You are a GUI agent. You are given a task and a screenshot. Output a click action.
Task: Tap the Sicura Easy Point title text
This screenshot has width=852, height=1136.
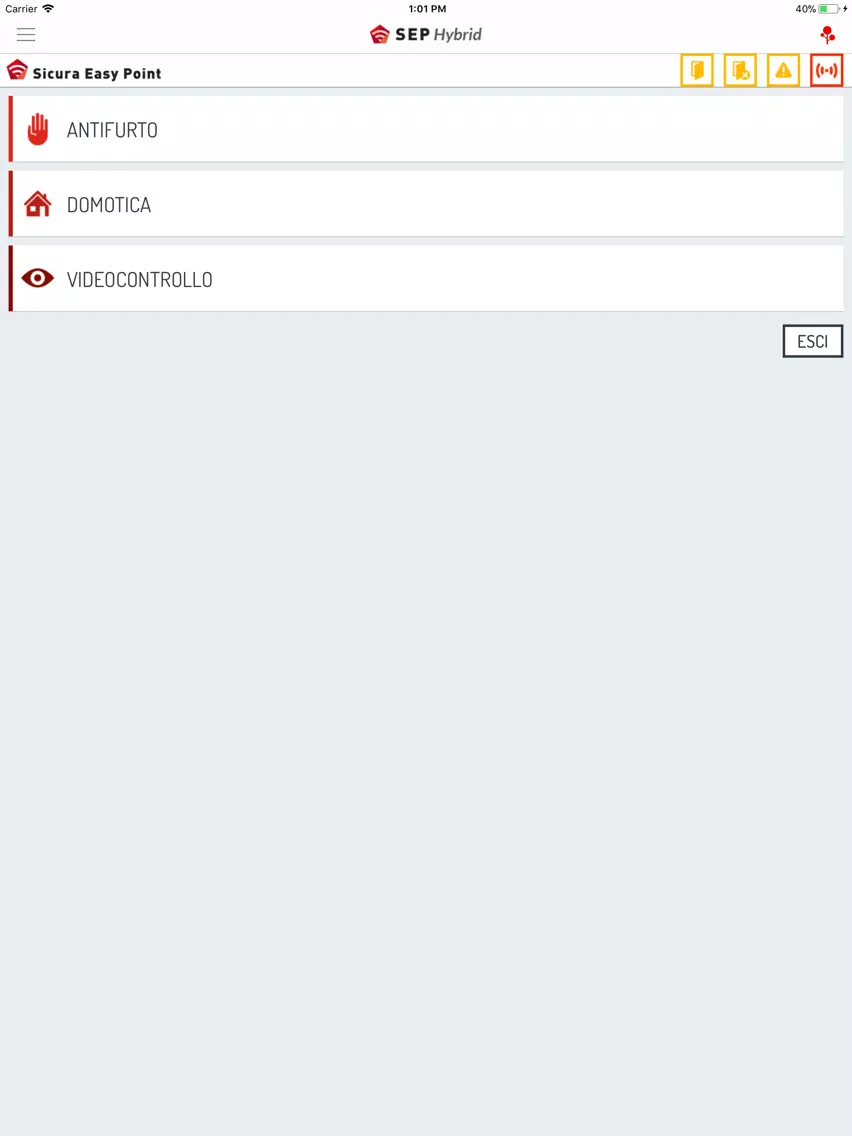pyautogui.click(x=97, y=73)
